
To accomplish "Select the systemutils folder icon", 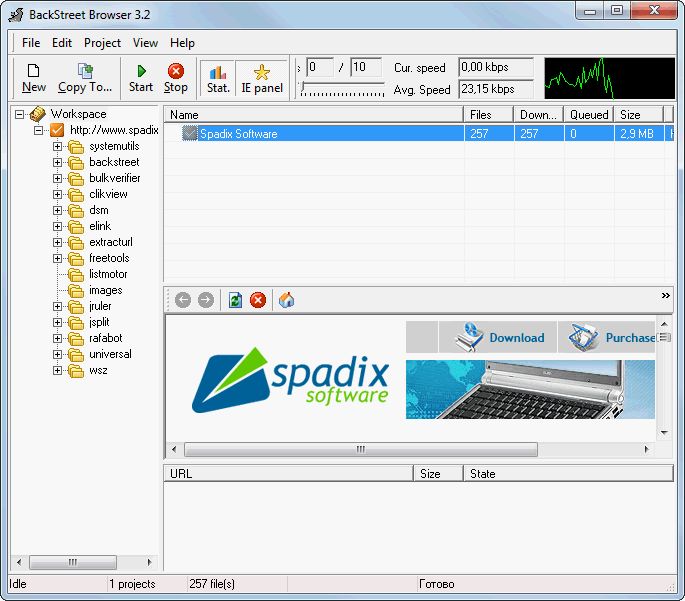I will (x=76, y=147).
